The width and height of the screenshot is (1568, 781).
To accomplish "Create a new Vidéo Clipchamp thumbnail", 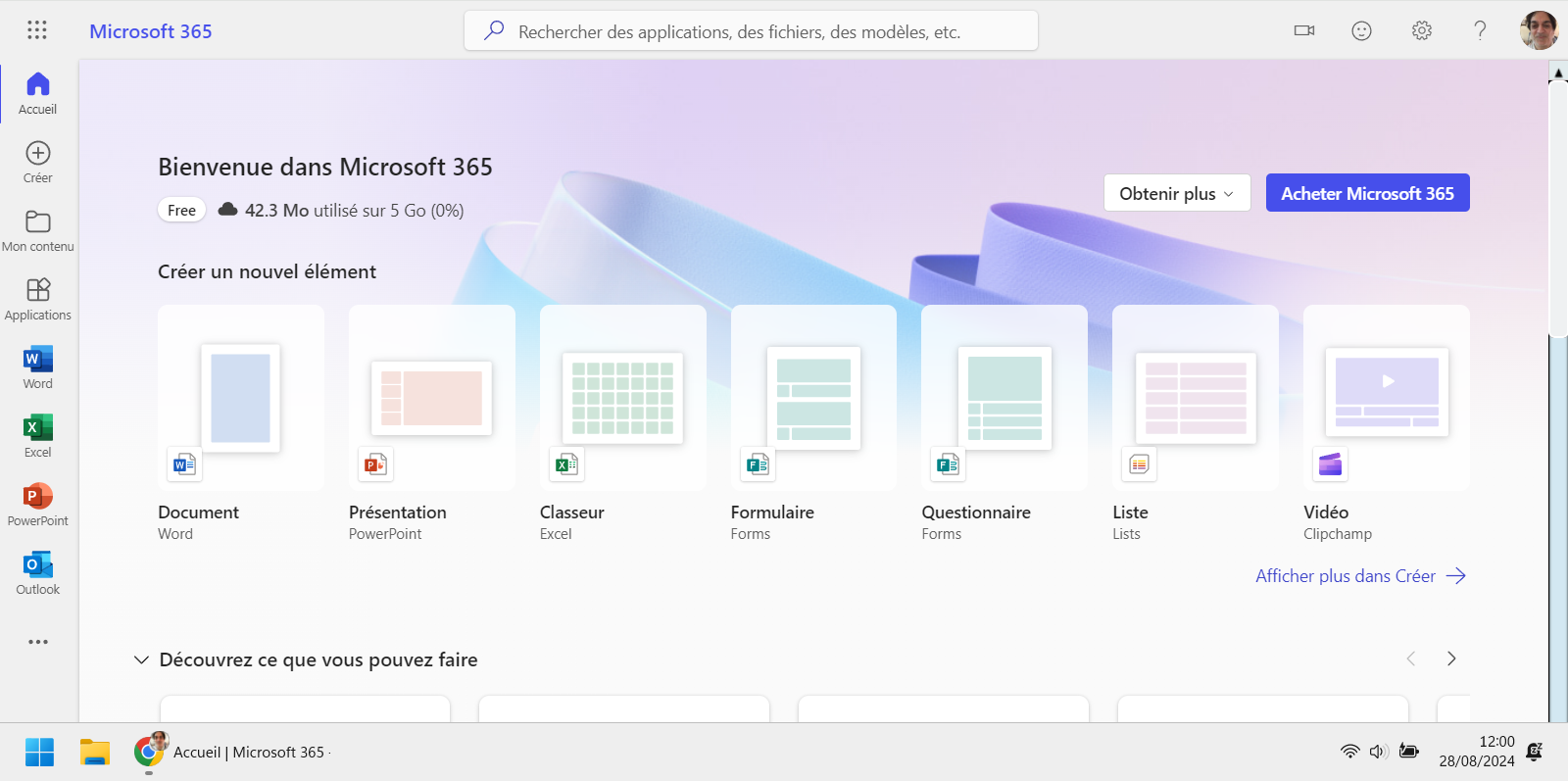I will (x=1387, y=398).
